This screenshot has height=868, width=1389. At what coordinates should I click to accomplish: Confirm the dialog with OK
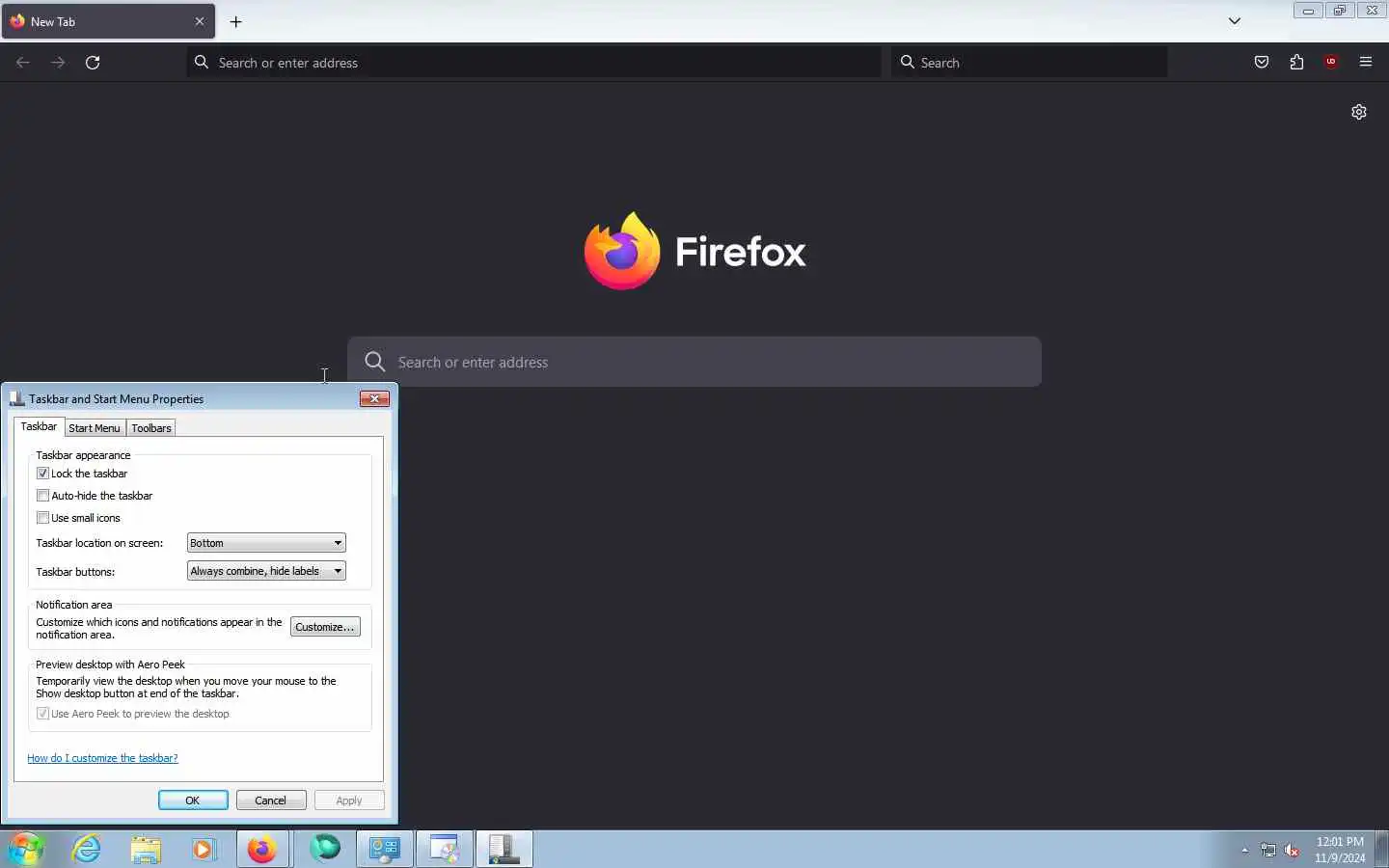point(193,800)
